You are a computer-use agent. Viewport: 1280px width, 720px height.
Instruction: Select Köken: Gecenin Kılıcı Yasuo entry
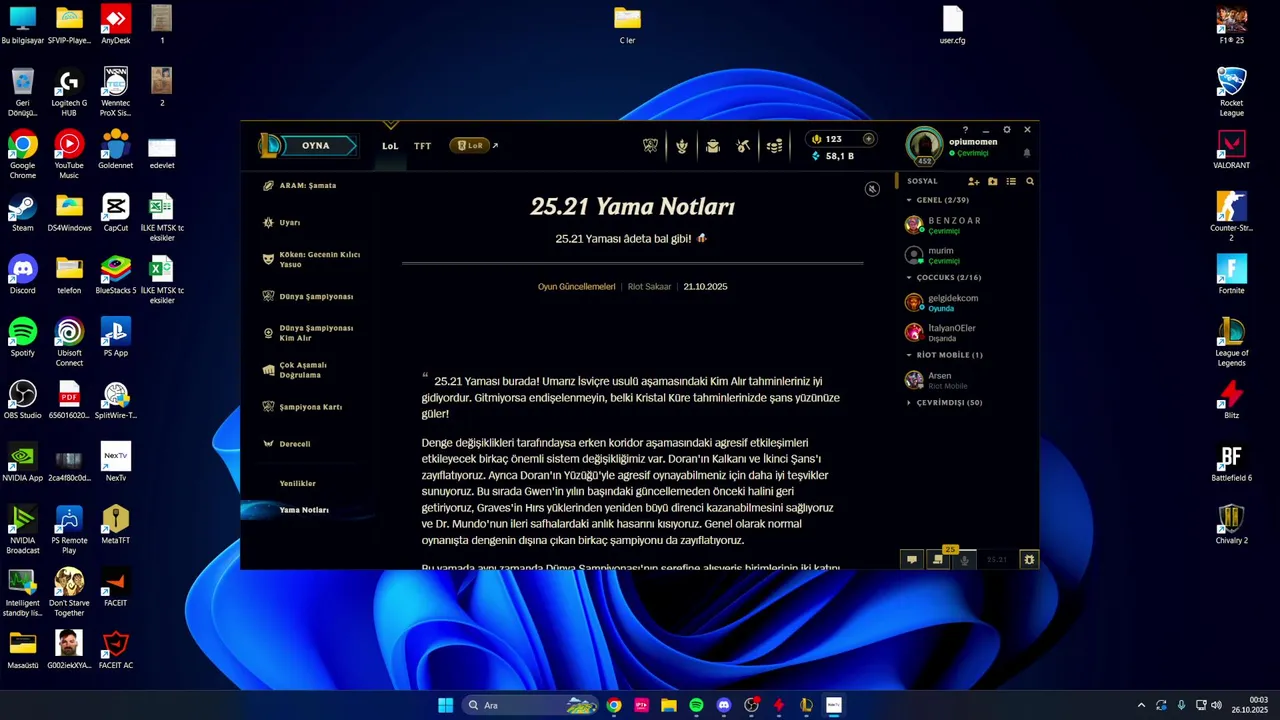pyautogui.click(x=318, y=259)
